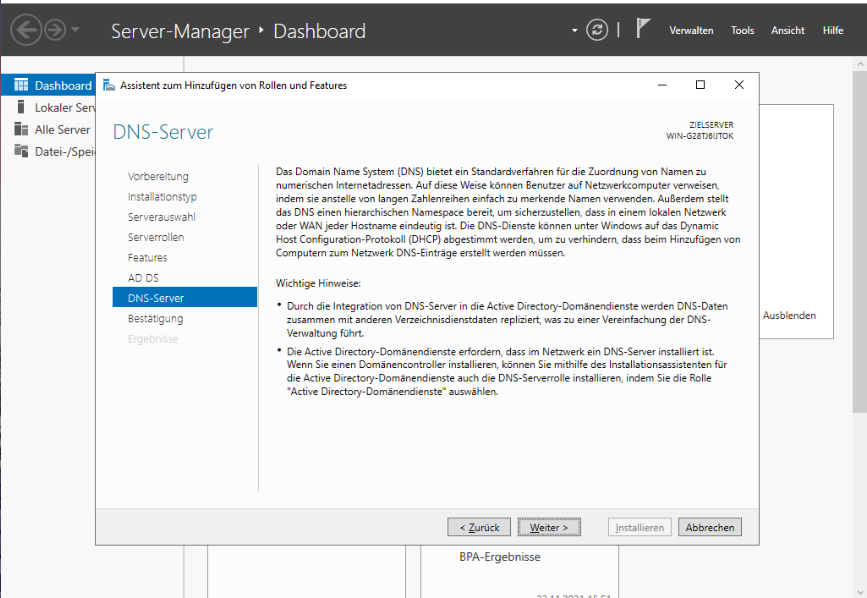This screenshot has height=598, width=867.
Task: Expand the navigation history dropdown arrow
Action: pyautogui.click(x=77, y=30)
